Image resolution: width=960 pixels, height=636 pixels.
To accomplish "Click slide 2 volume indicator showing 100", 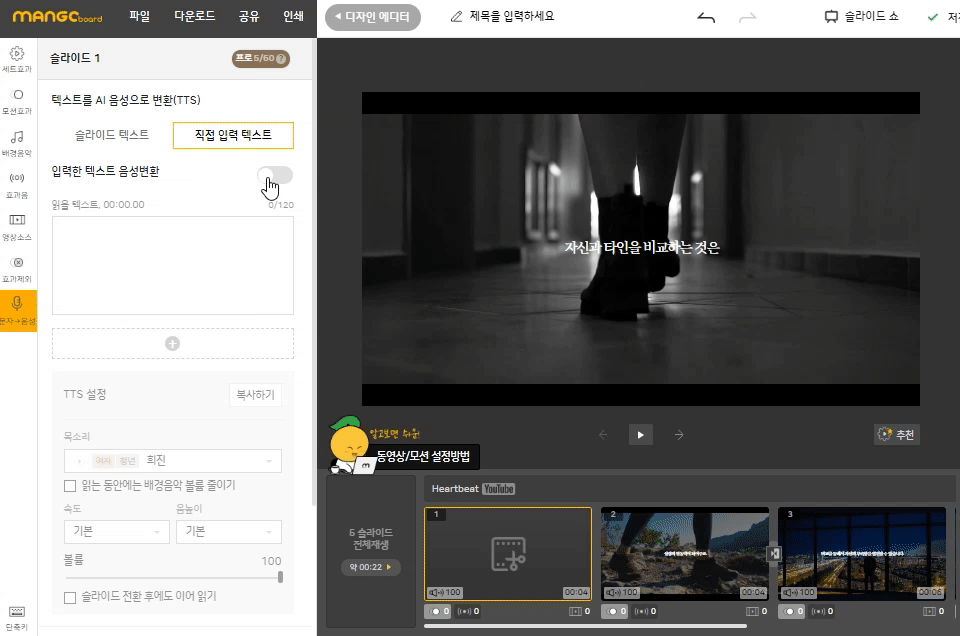I will coord(621,593).
